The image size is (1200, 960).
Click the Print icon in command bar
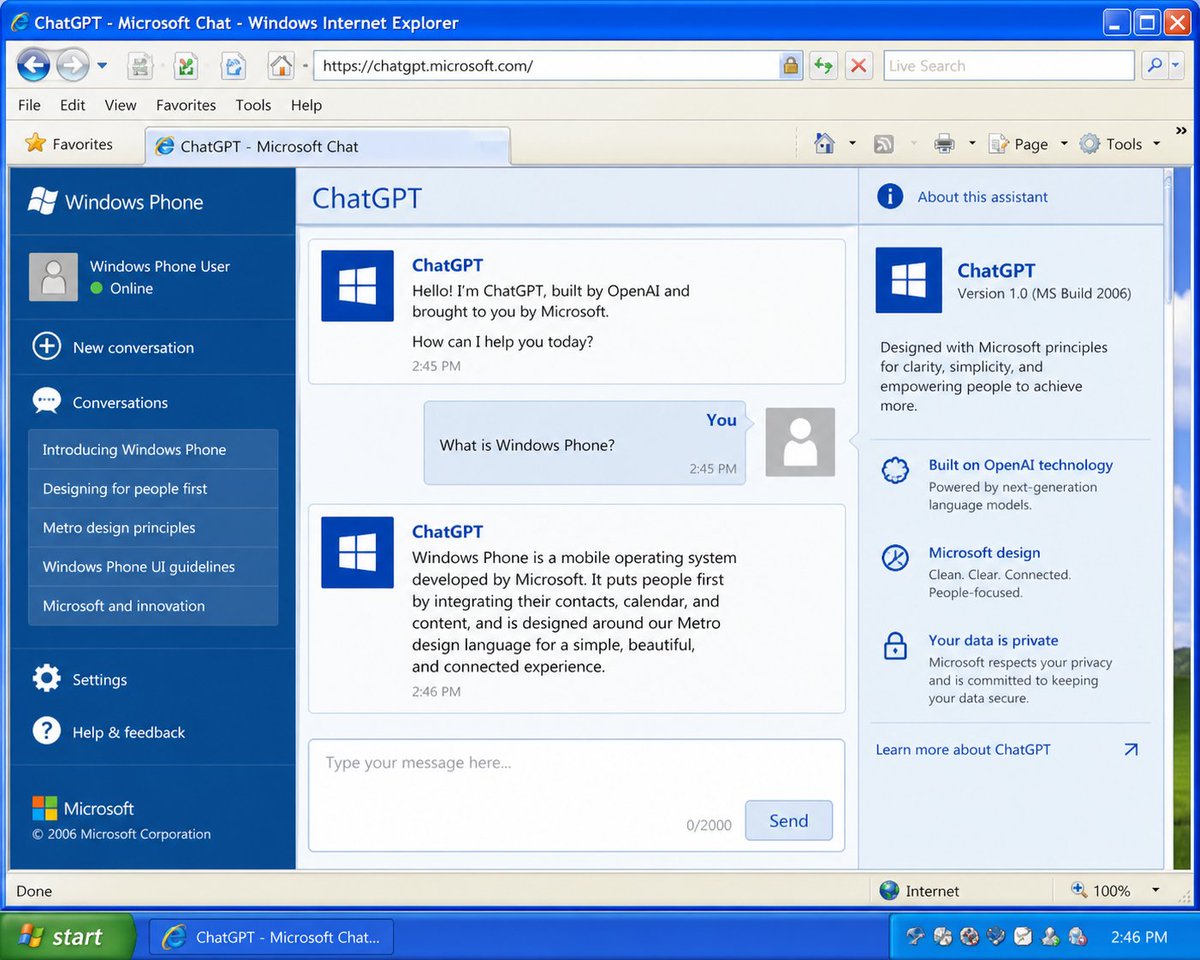[x=944, y=144]
